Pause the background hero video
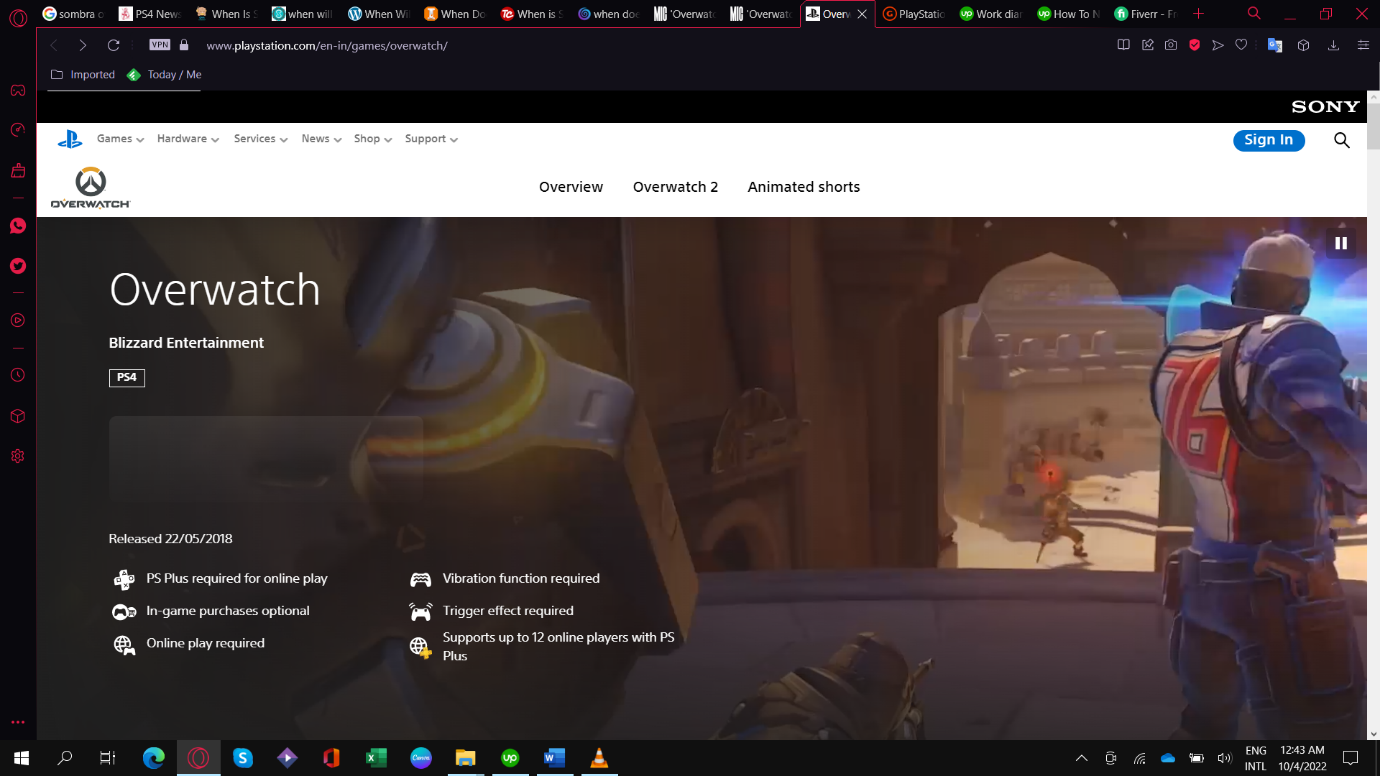 tap(1341, 243)
